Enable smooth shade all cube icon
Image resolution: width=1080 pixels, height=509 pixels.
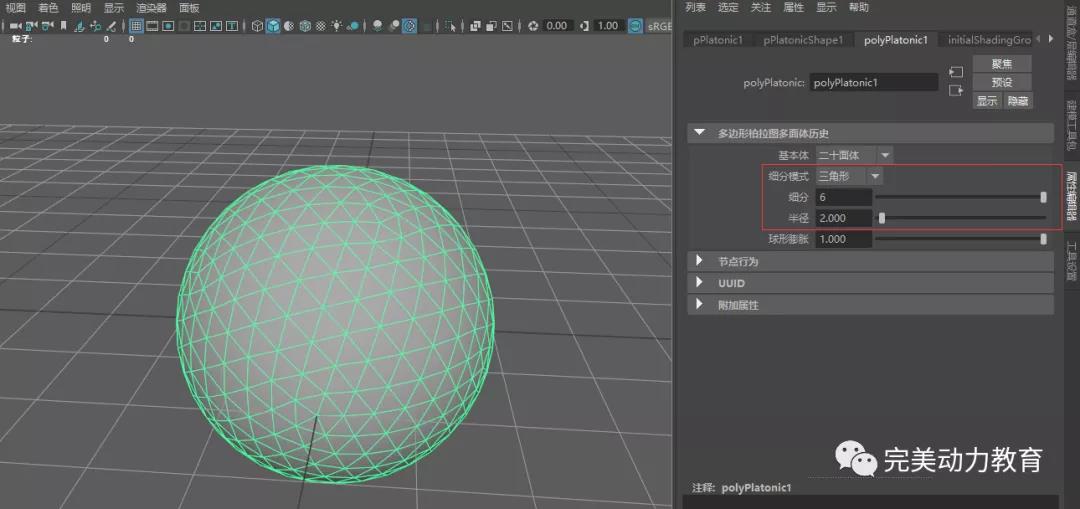tap(273, 26)
